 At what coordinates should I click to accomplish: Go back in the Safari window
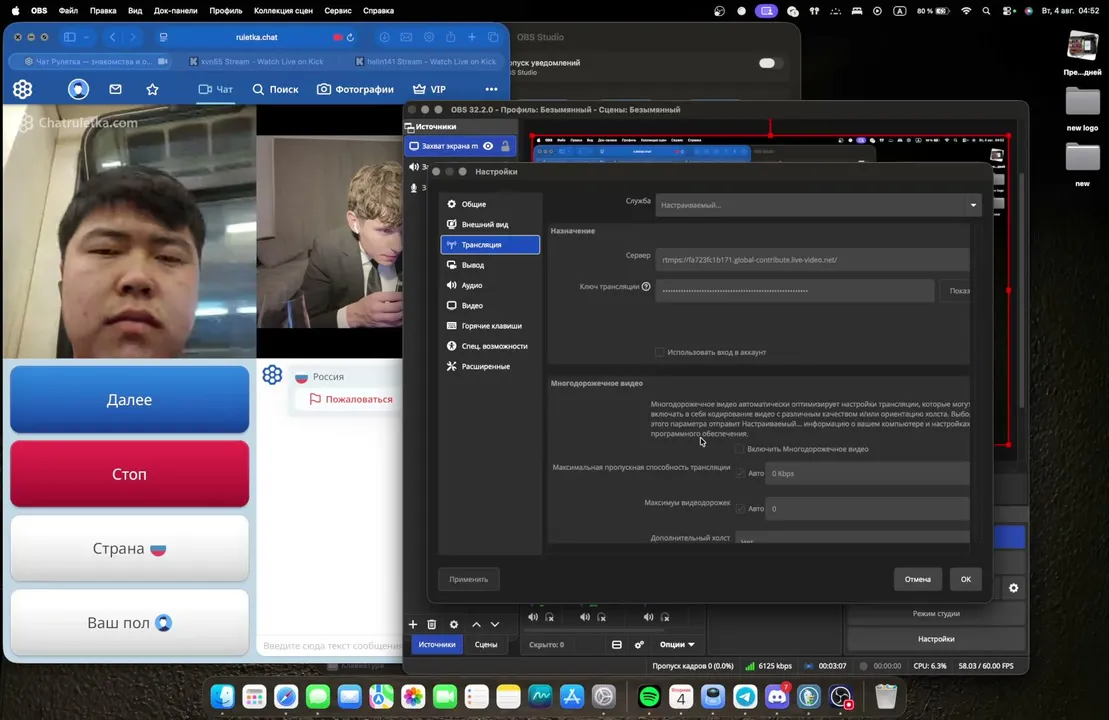click(112, 37)
